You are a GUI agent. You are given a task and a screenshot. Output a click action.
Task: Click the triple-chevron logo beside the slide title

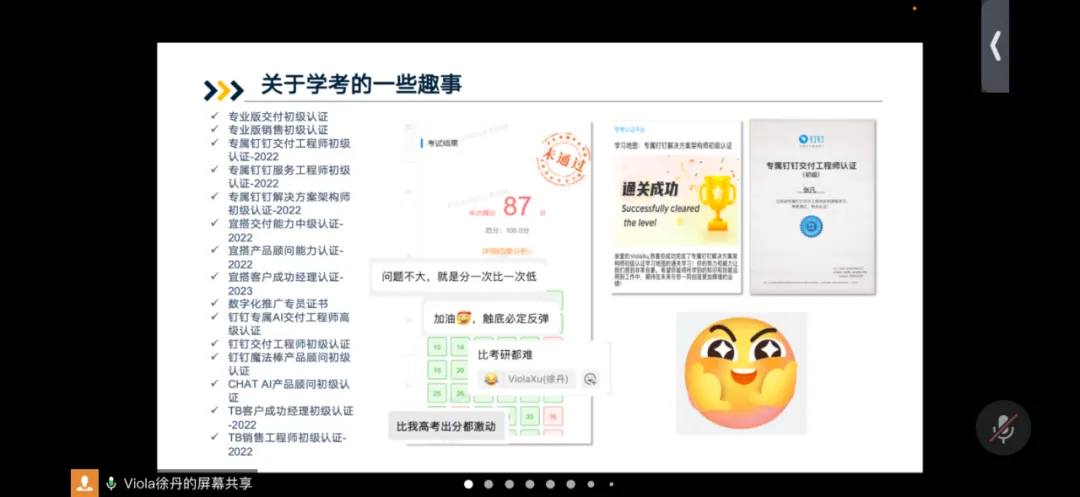pyautogui.click(x=223, y=90)
